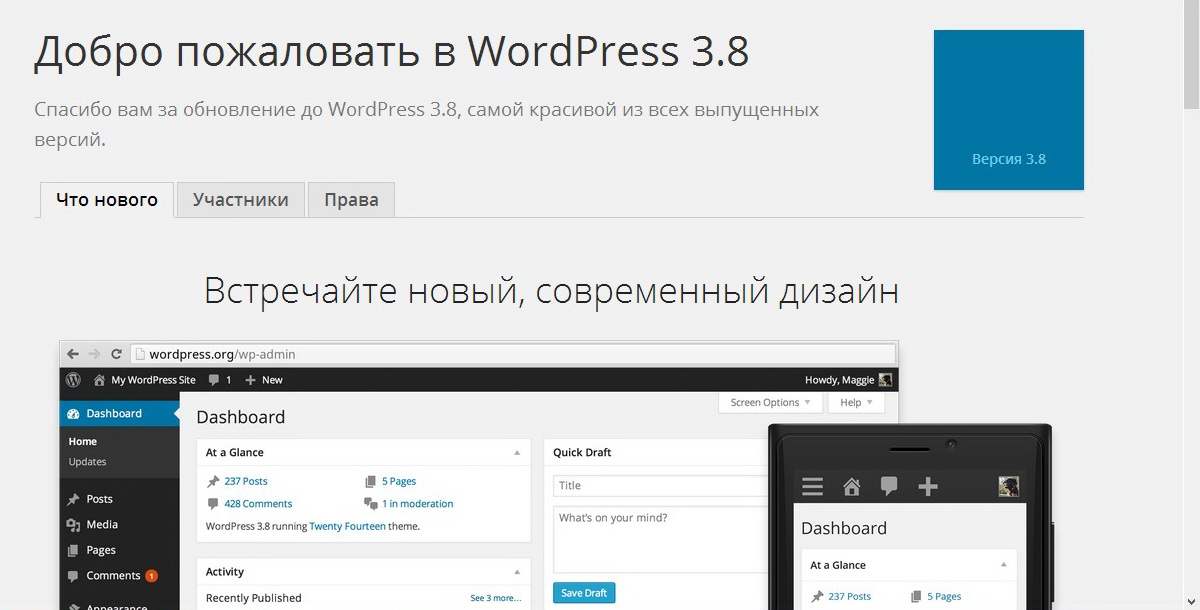Click the plus New item in admin bar
Viewport: 1200px width, 610px height.
(x=264, y=380)
